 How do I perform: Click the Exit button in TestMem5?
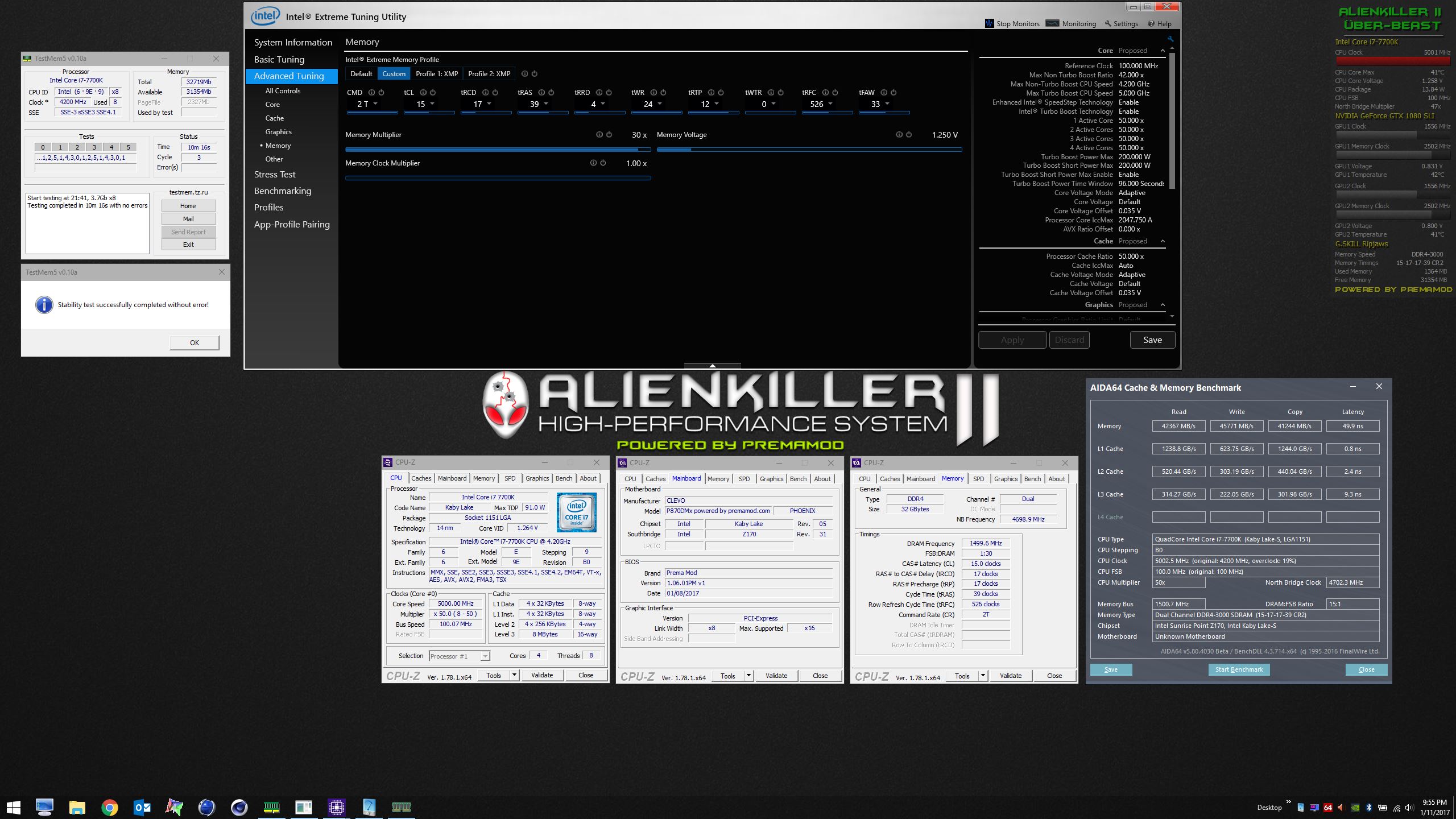[188, 245]
